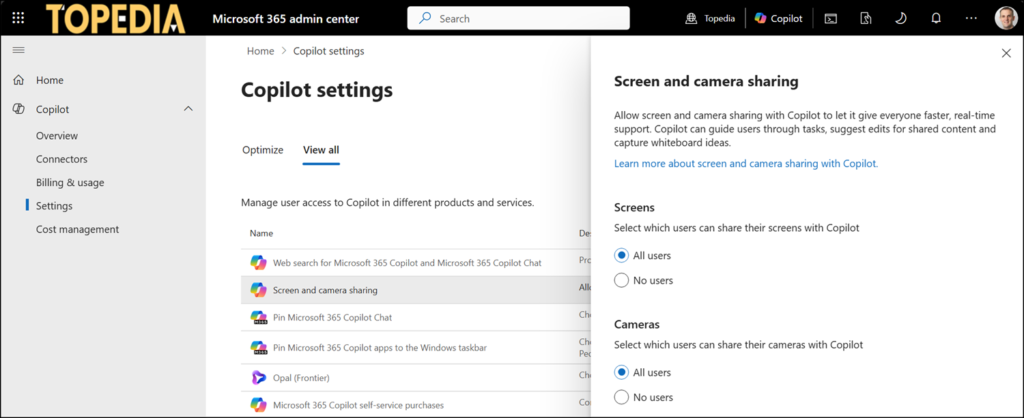The width and height of the screenshot is (1024, 418).
Task: Open Billing & usage in sidebar
Action: click(70, 183)
